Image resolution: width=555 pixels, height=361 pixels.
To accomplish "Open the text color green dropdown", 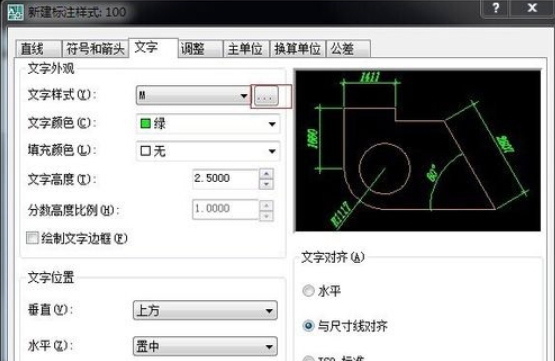I will 208,124.
